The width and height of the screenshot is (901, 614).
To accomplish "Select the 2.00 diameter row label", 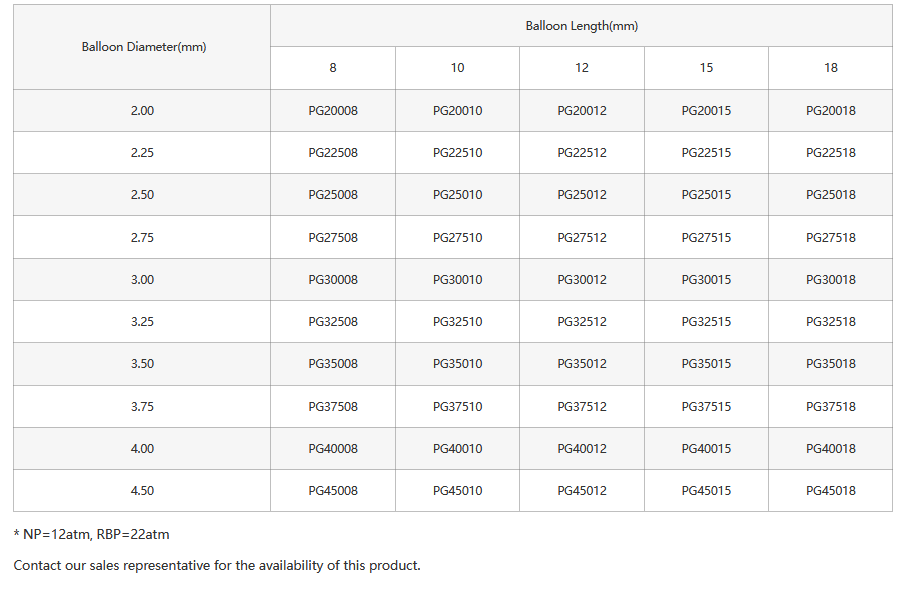I will (x=142, y=111).
